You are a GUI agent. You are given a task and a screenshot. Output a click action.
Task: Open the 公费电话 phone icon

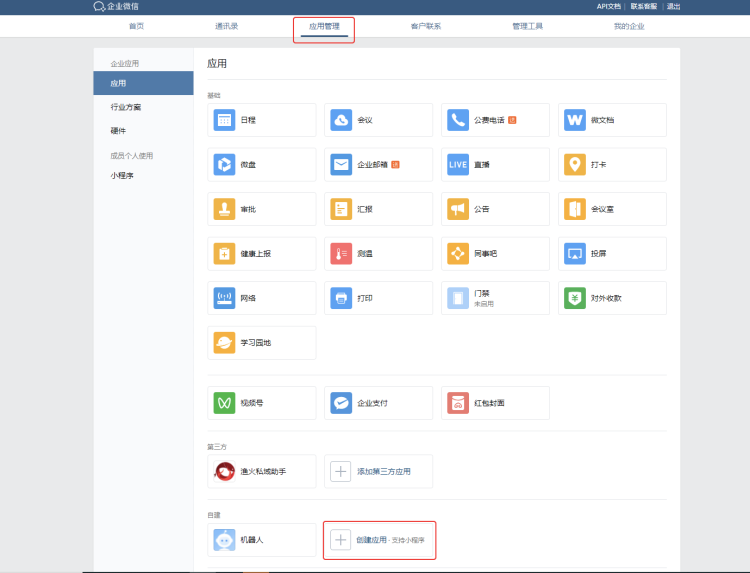(458, 120)
